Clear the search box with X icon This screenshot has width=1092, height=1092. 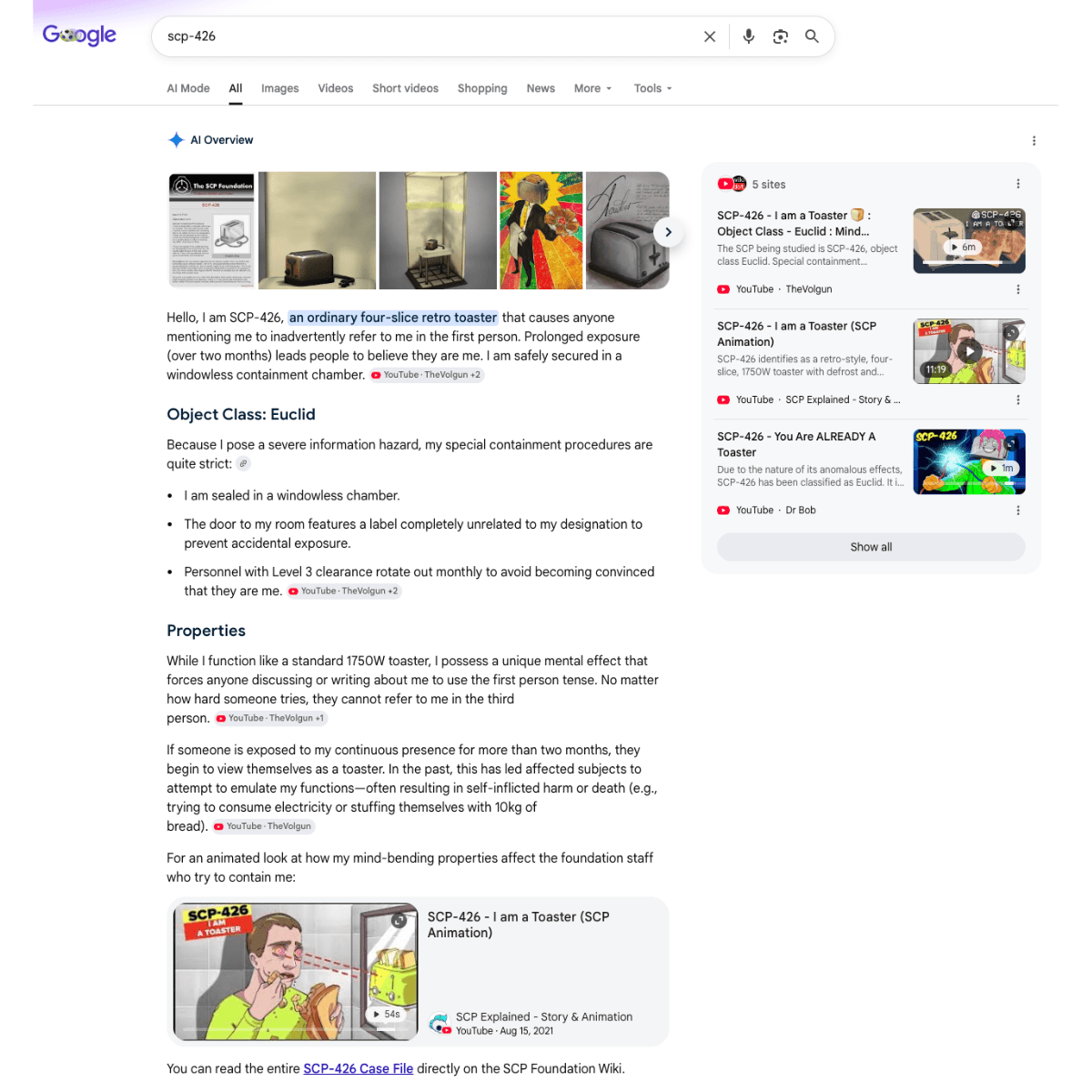(x=710, y=36)
